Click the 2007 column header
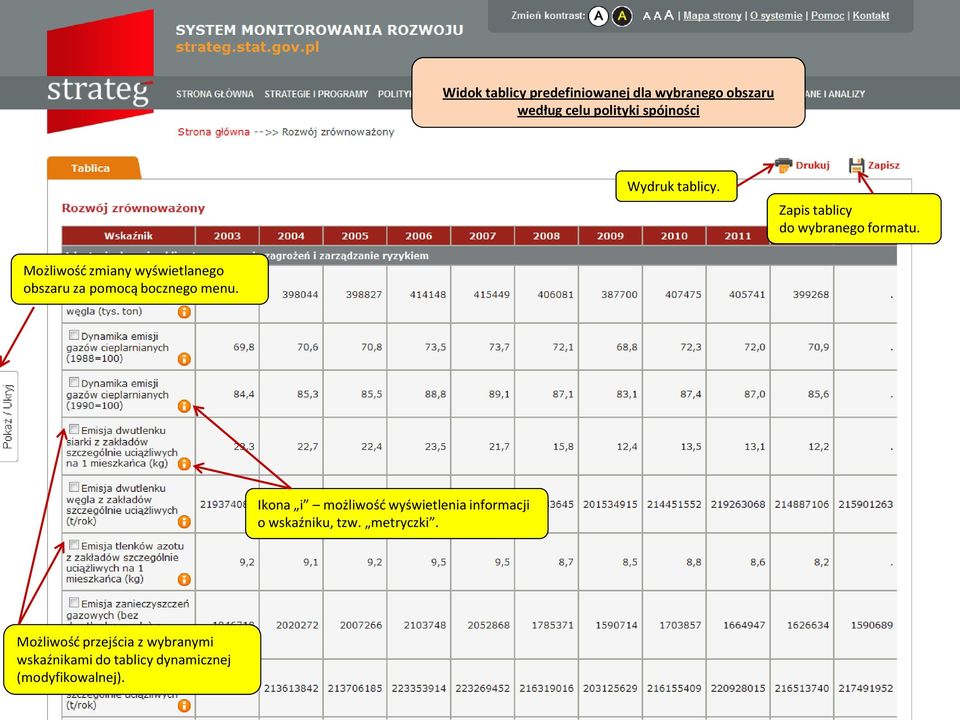Screen dimensions: 960x720 tap(482, 236)
